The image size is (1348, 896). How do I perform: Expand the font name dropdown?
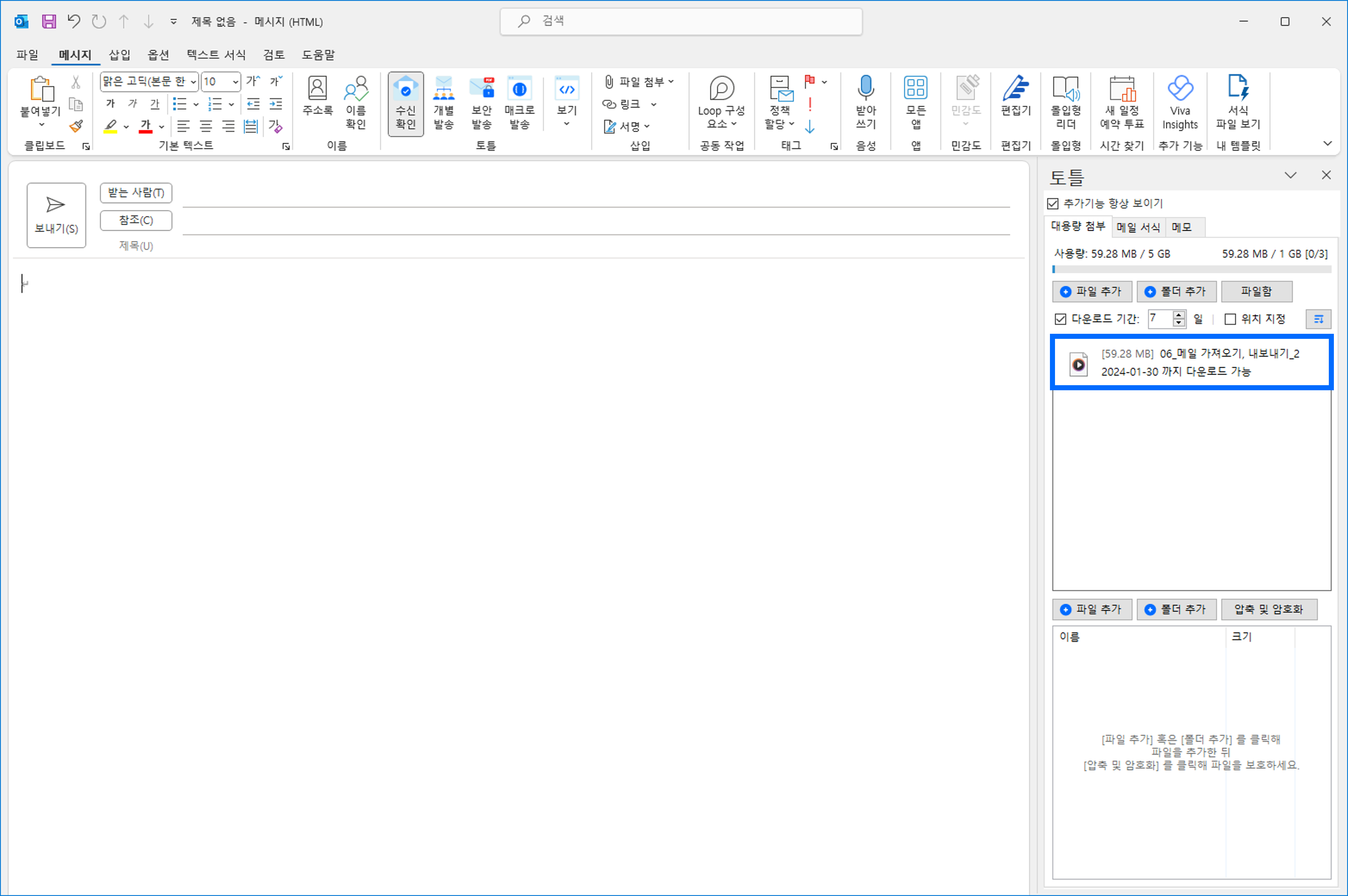point(193,82)
